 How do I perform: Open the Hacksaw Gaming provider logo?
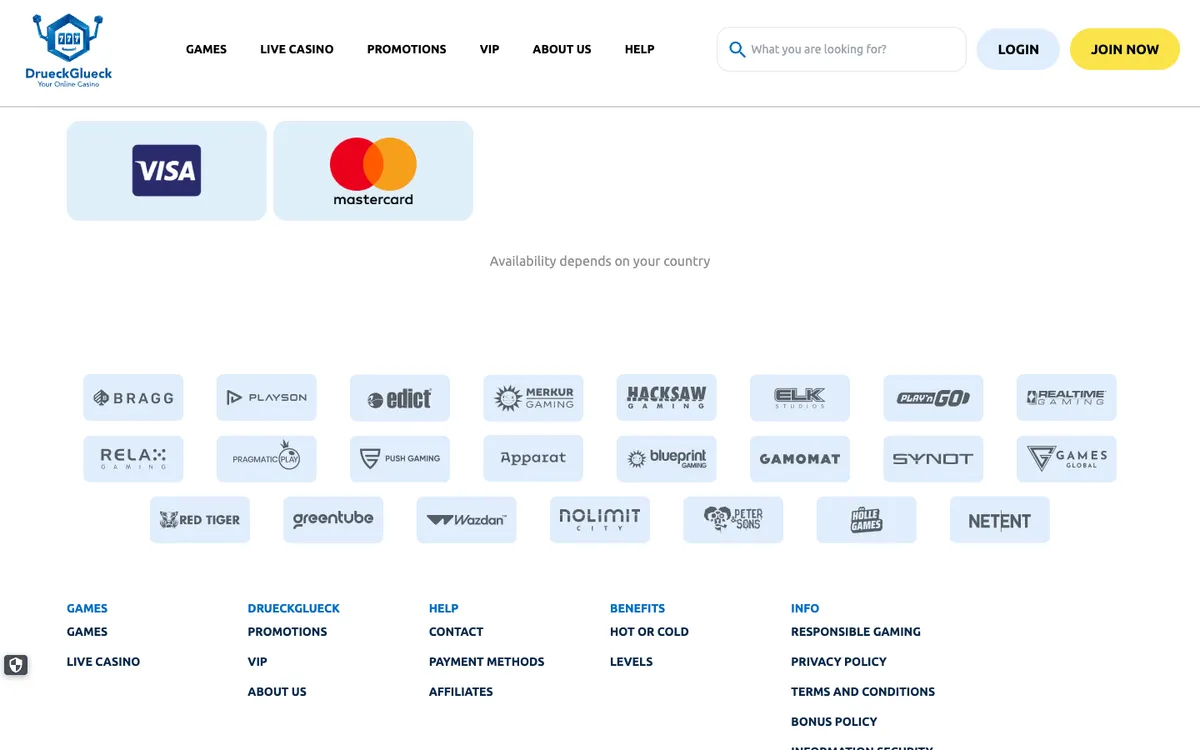coord(667,398)
